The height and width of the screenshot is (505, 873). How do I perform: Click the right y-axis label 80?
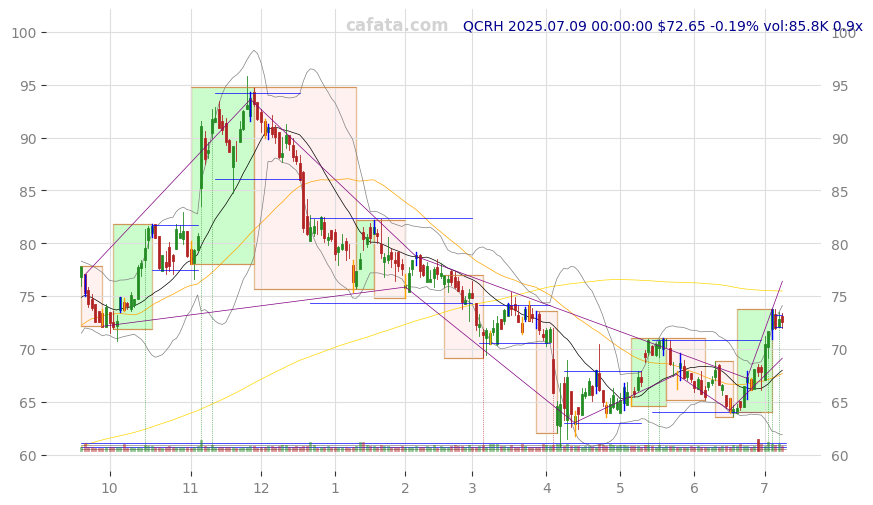[x=840, y=244]
